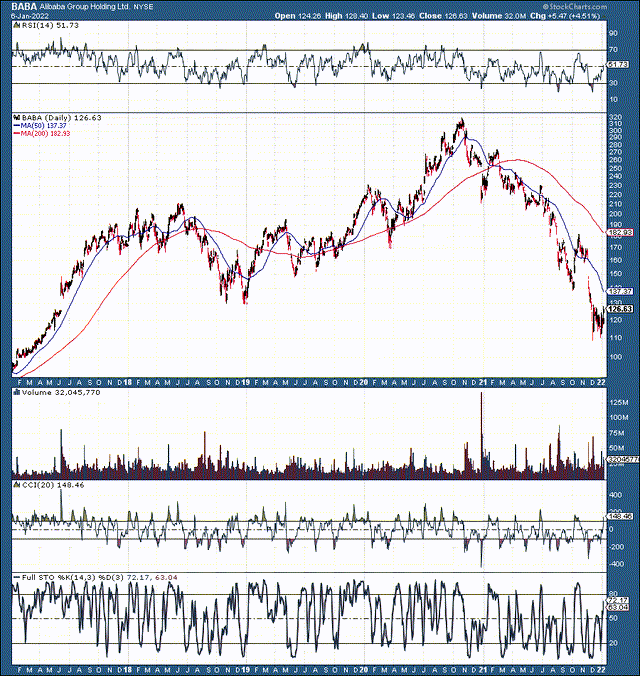Click the legend icon beside CCI(20)
This screenshot has height=676, width=640.
[x=17, y=485]
